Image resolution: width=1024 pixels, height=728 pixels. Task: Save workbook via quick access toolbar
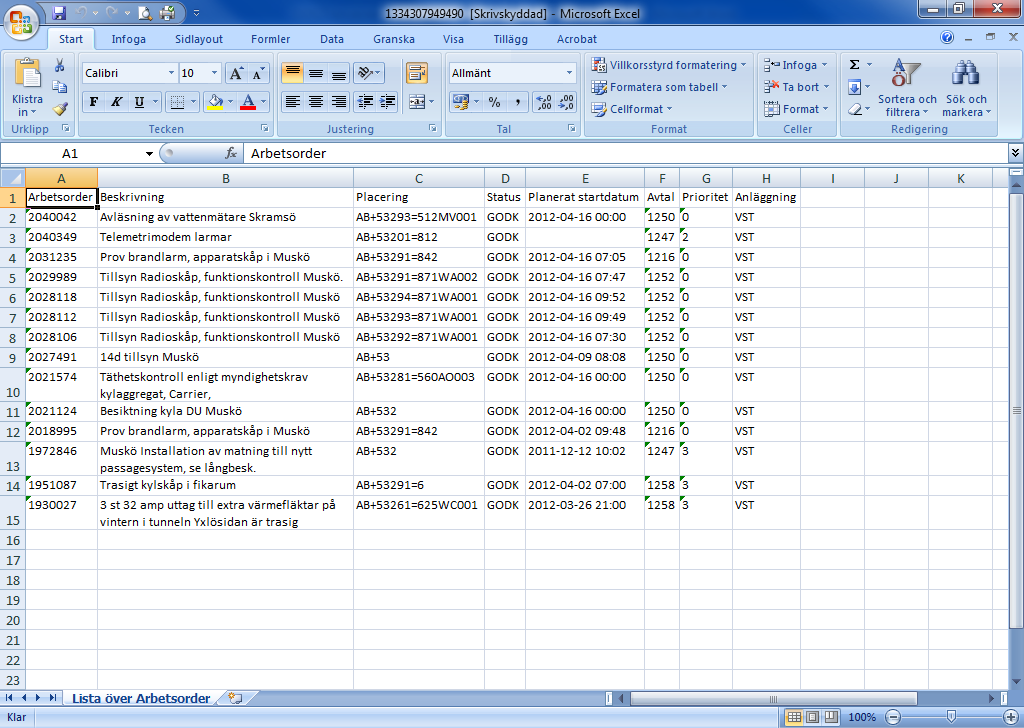[59, 12]
